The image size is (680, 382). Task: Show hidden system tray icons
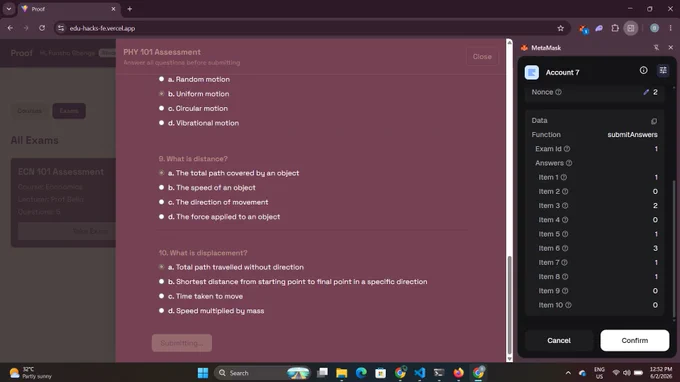tap(568, 373)
